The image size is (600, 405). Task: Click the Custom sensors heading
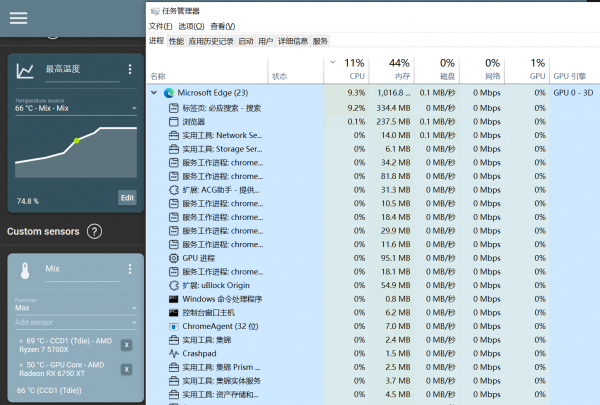tap(43, 232)
